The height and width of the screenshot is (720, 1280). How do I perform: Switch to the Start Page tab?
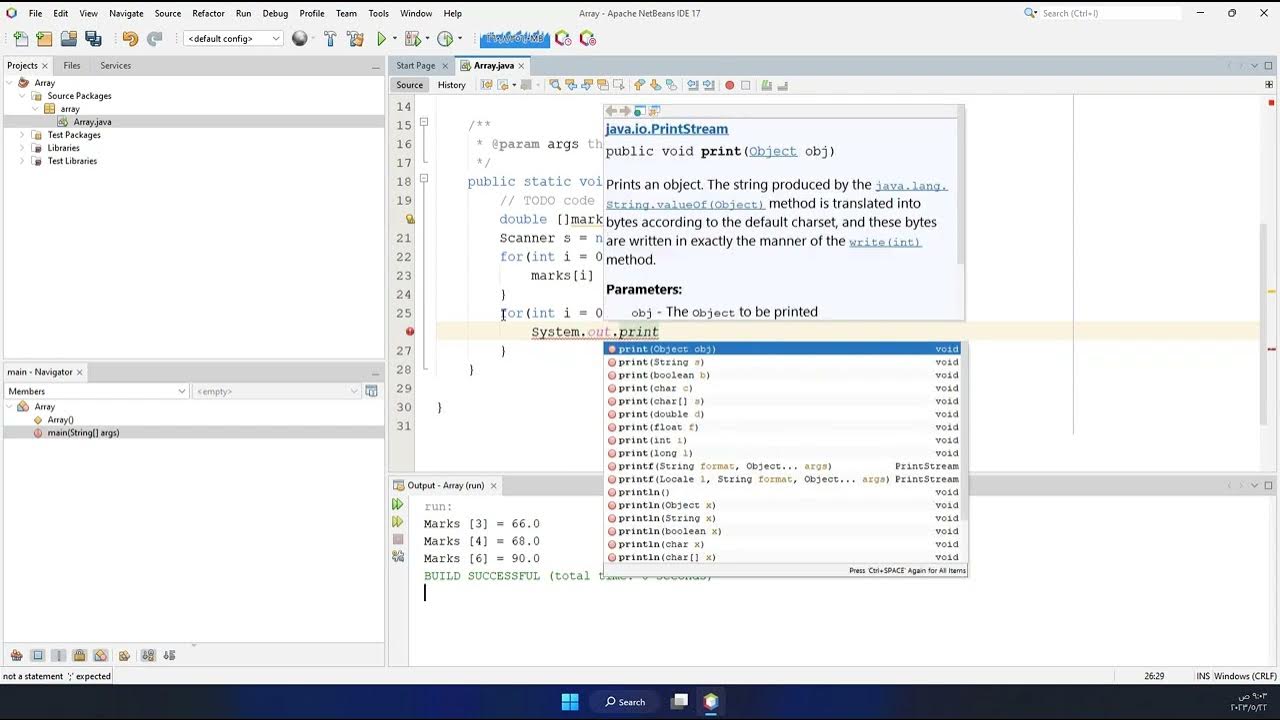[x=416, y=65]
